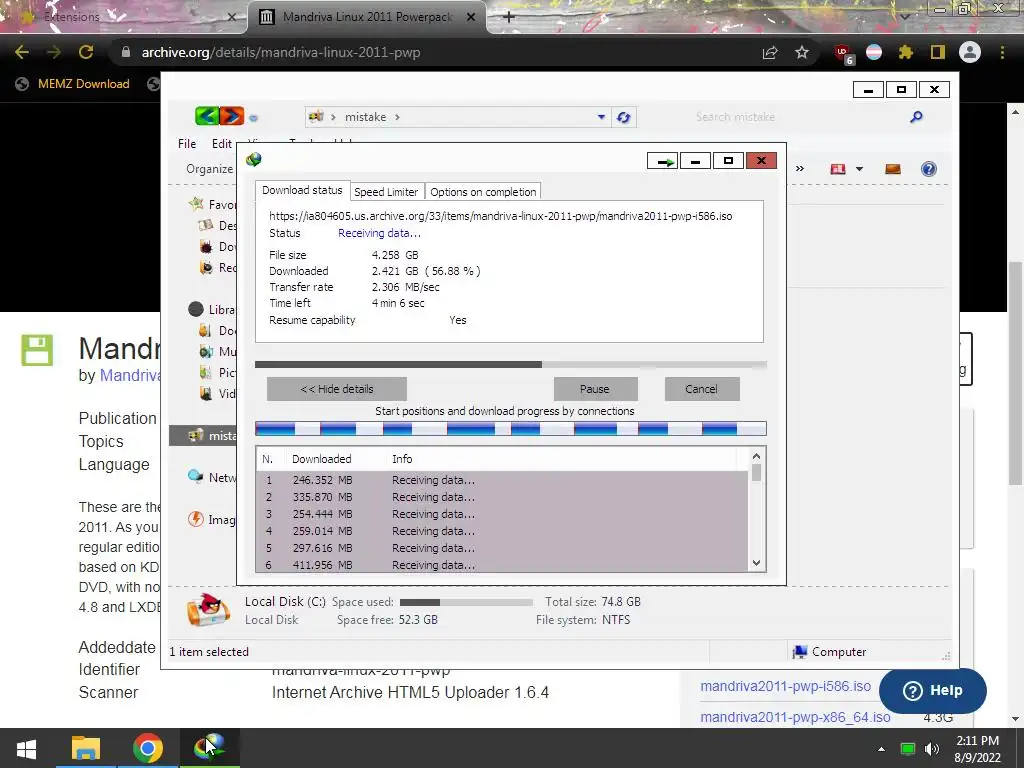Viewport: 1024px width, 768px height.
Task: Select the Mandriva Linux 2011 Powerpack tab
Action: tap(367, 17)
